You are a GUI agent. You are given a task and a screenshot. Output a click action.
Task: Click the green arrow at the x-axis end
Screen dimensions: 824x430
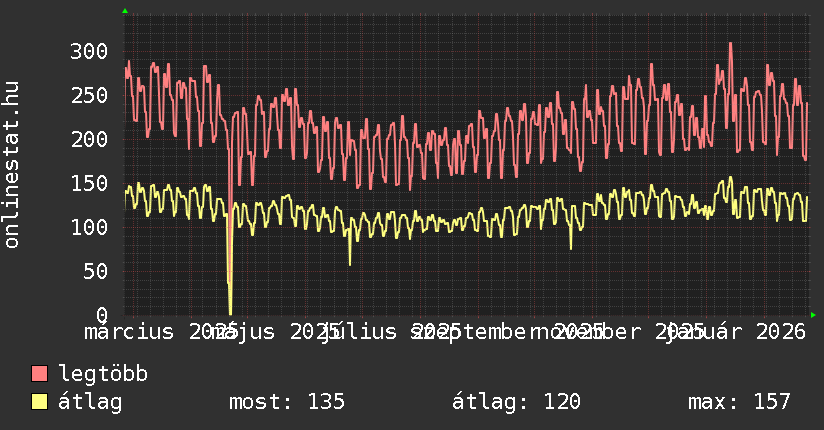812,314
